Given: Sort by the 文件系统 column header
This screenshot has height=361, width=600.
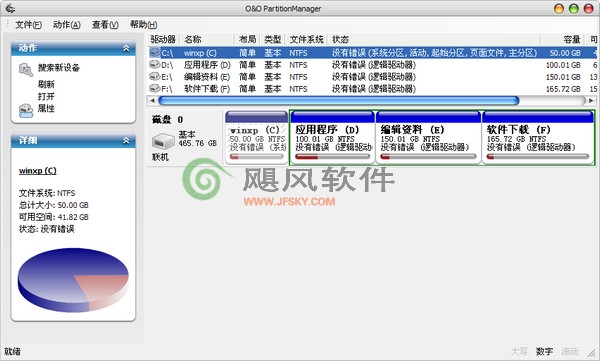Looking at the screenshot, I should pyautogui.click(x=307, y=39).
